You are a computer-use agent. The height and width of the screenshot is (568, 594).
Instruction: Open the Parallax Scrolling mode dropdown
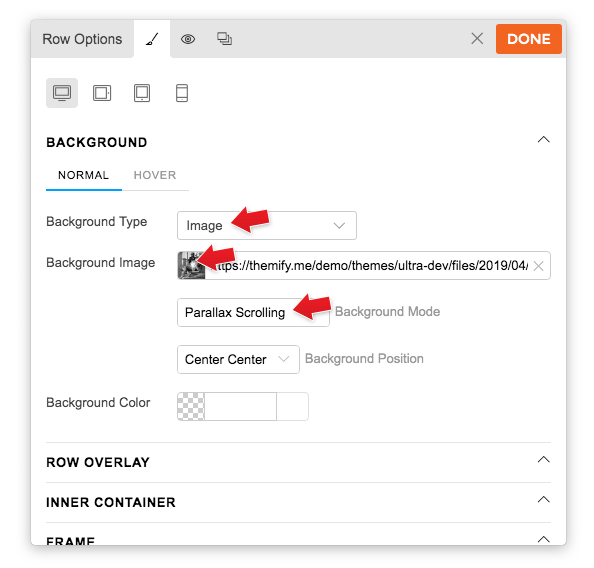pos(253,312)
